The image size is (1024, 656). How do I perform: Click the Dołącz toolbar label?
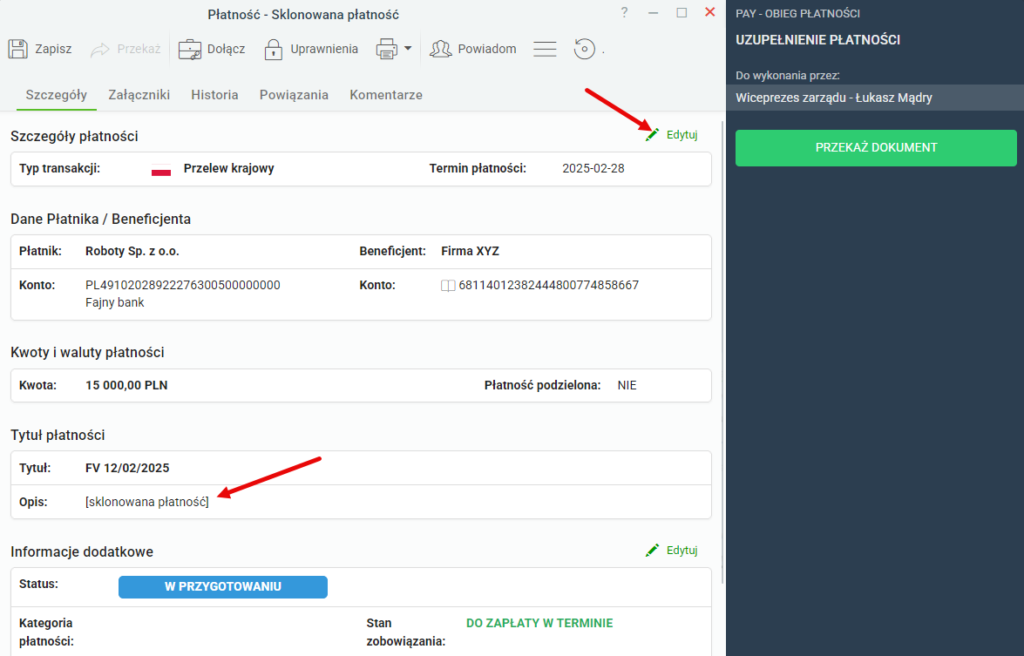pos(226,49)
